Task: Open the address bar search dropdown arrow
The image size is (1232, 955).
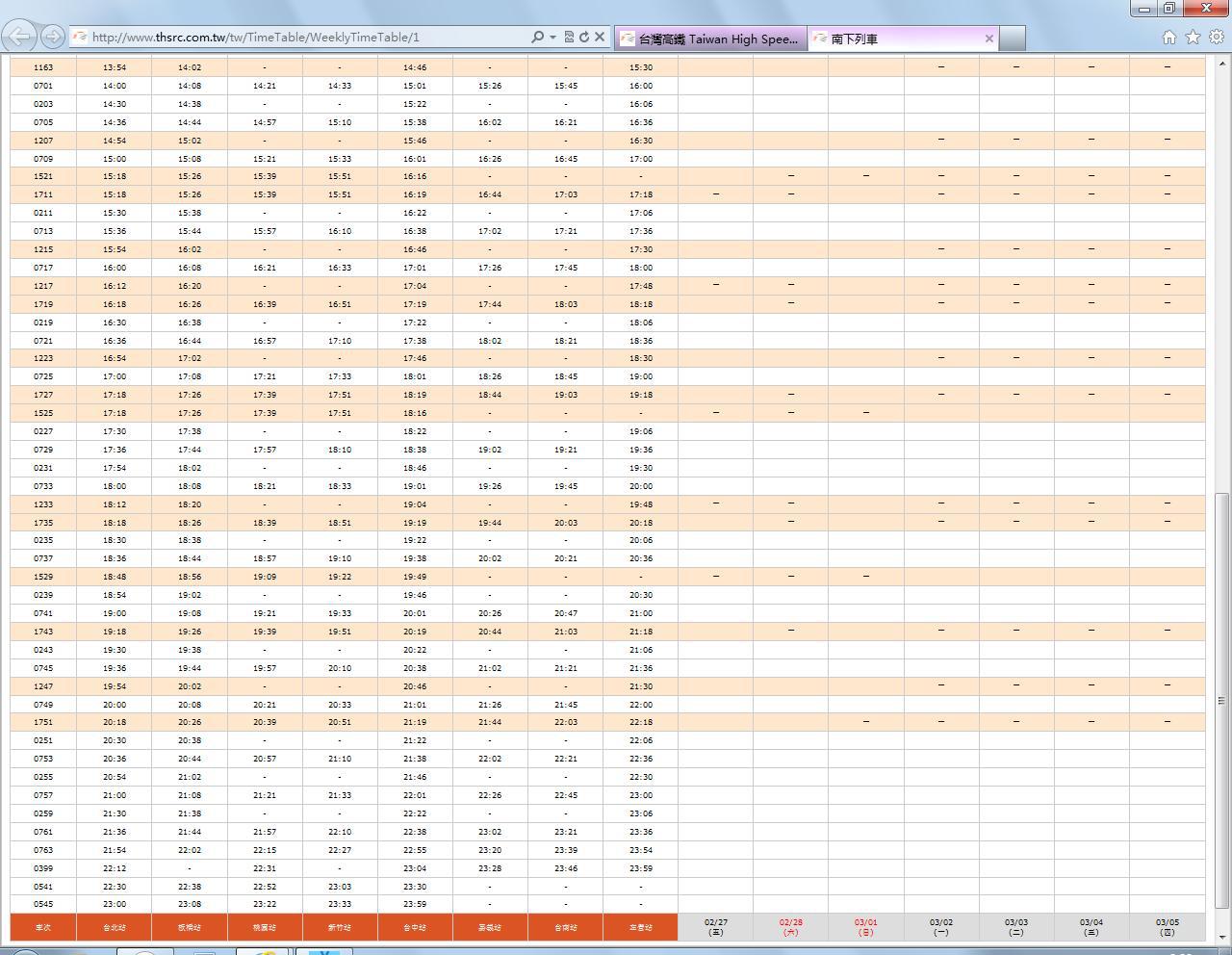Action: [552, 37]
